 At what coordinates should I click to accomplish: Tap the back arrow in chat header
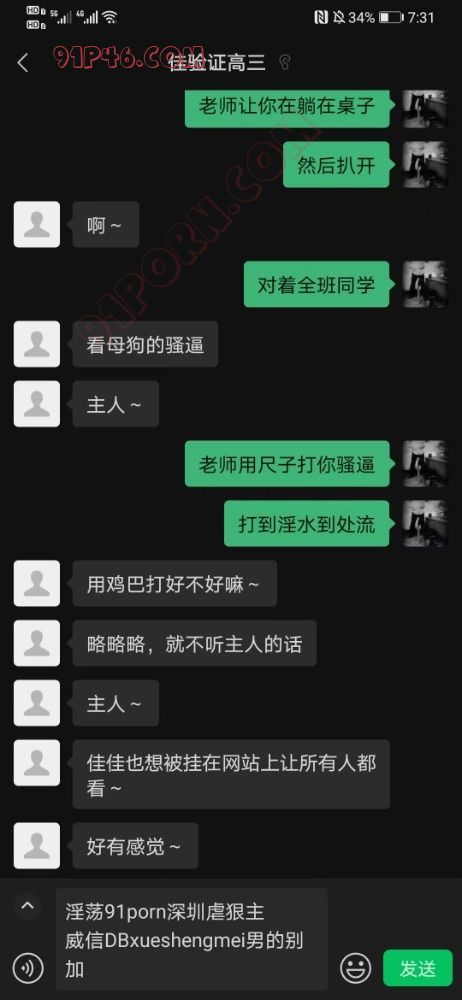[23, 63]
